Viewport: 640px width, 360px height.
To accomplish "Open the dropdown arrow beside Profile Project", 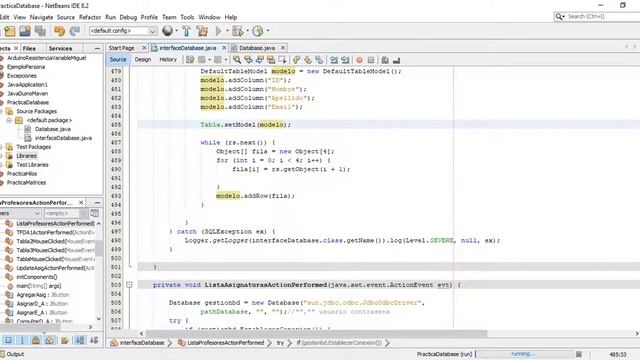I will click(x=268, y=31).
